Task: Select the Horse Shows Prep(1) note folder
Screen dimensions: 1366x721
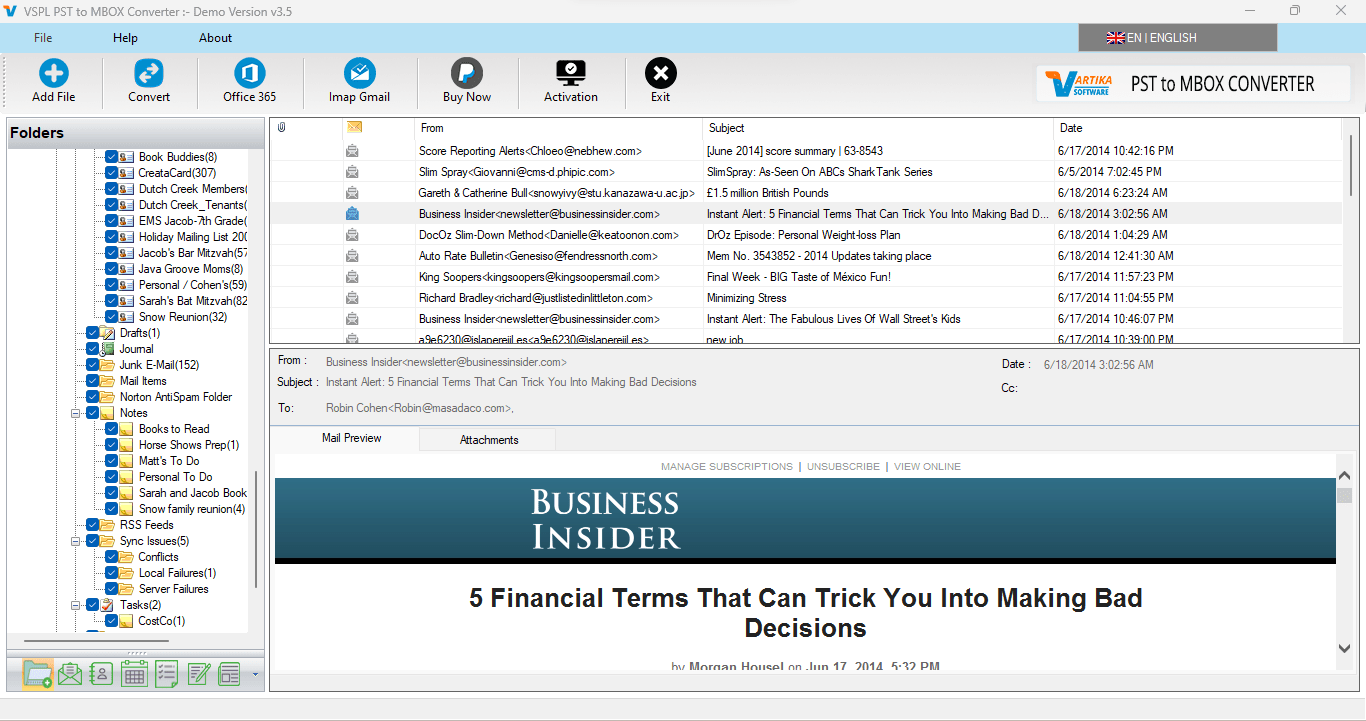Action: click(189, 445)
